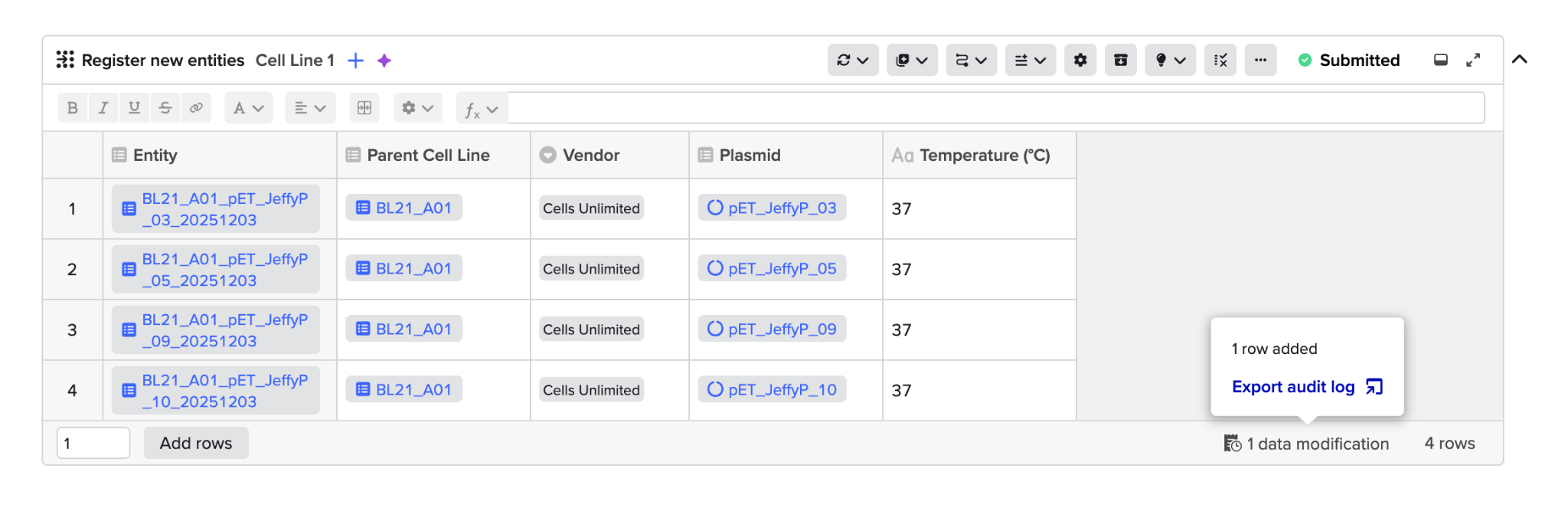
Task: Open the more options ellipsis menu
Action: 1260,60
